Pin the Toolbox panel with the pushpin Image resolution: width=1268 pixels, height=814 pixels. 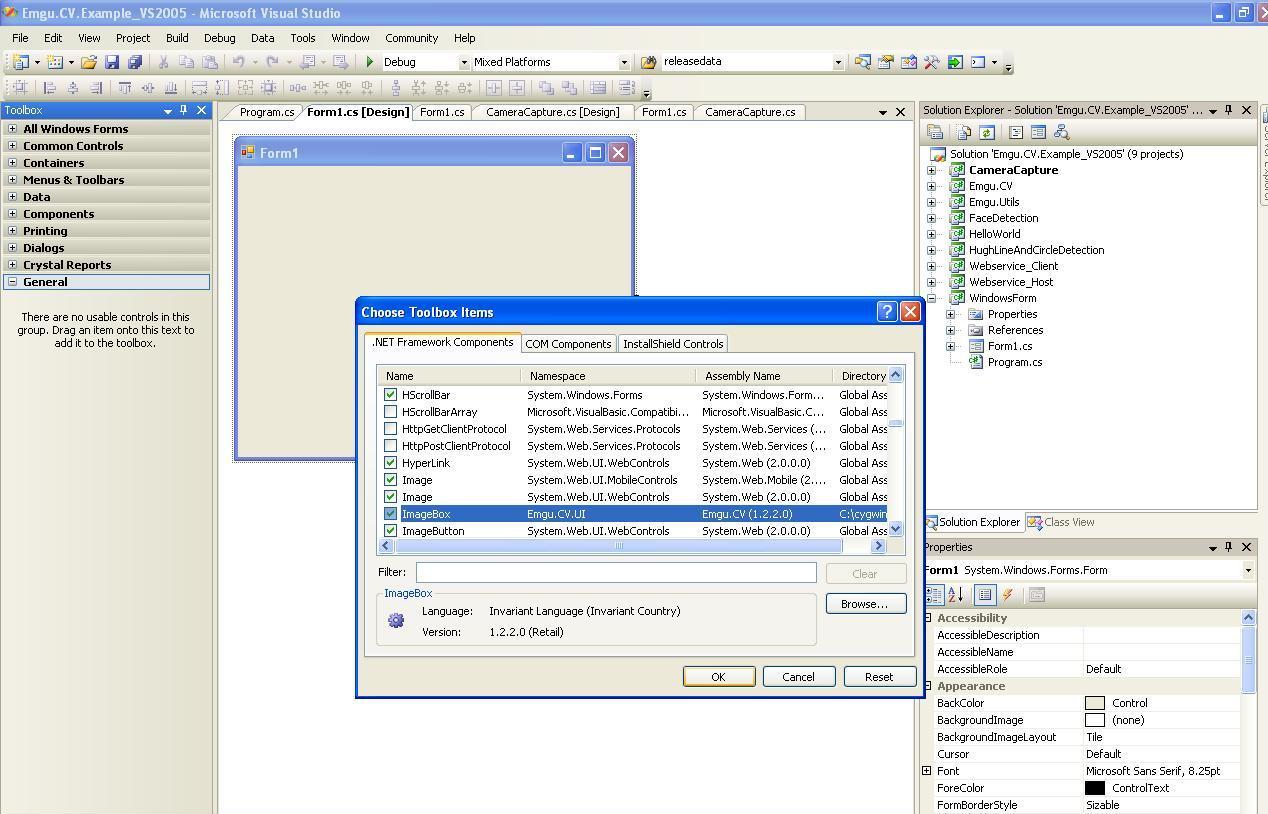[x=184, y=110]
